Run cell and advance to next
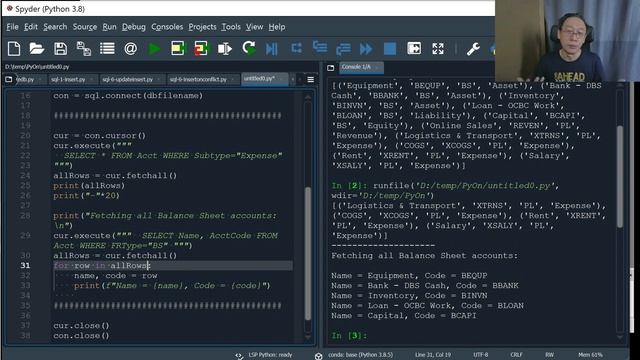 [201, 49]
